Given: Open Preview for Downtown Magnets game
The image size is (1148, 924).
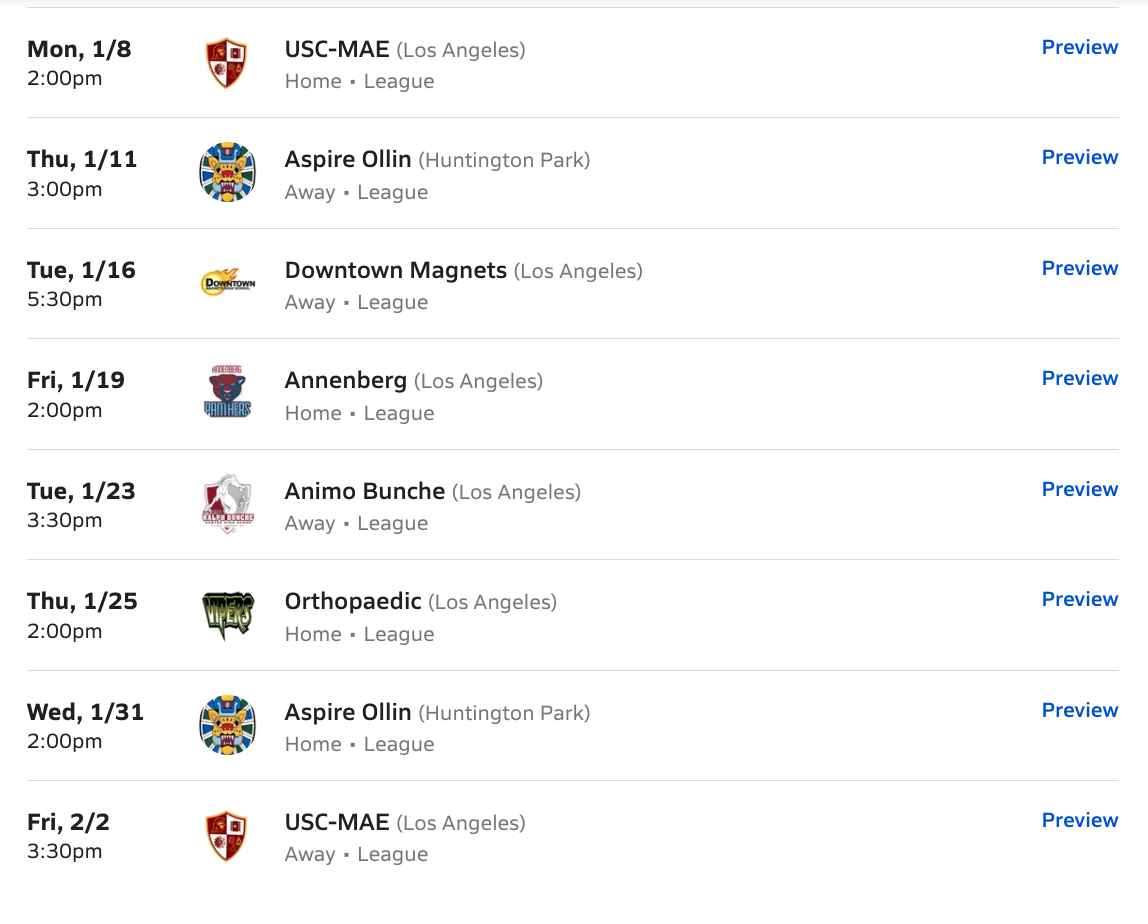Looking at the screenshot, I should pyautogui.click(x=1079, y=268).
